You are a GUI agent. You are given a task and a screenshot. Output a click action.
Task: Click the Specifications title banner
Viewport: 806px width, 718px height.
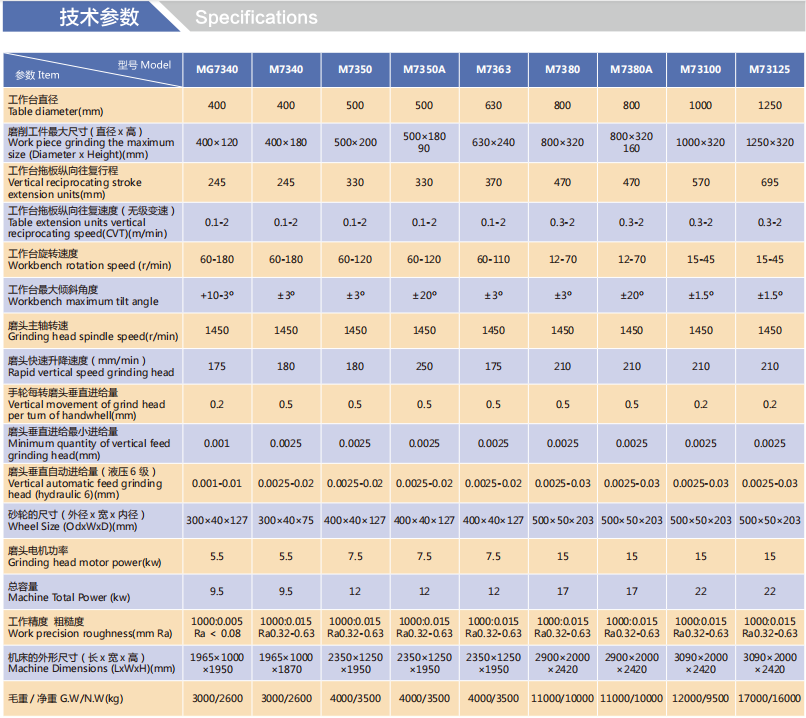256,18
